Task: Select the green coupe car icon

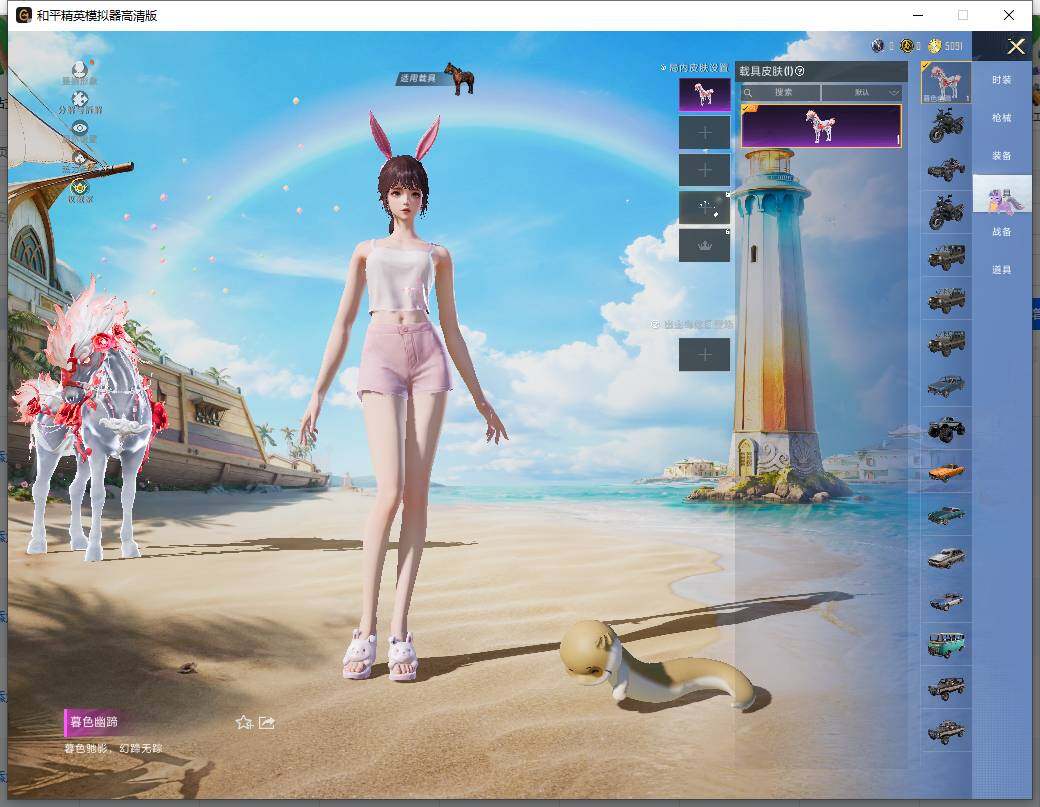Action: coord(946,515)
